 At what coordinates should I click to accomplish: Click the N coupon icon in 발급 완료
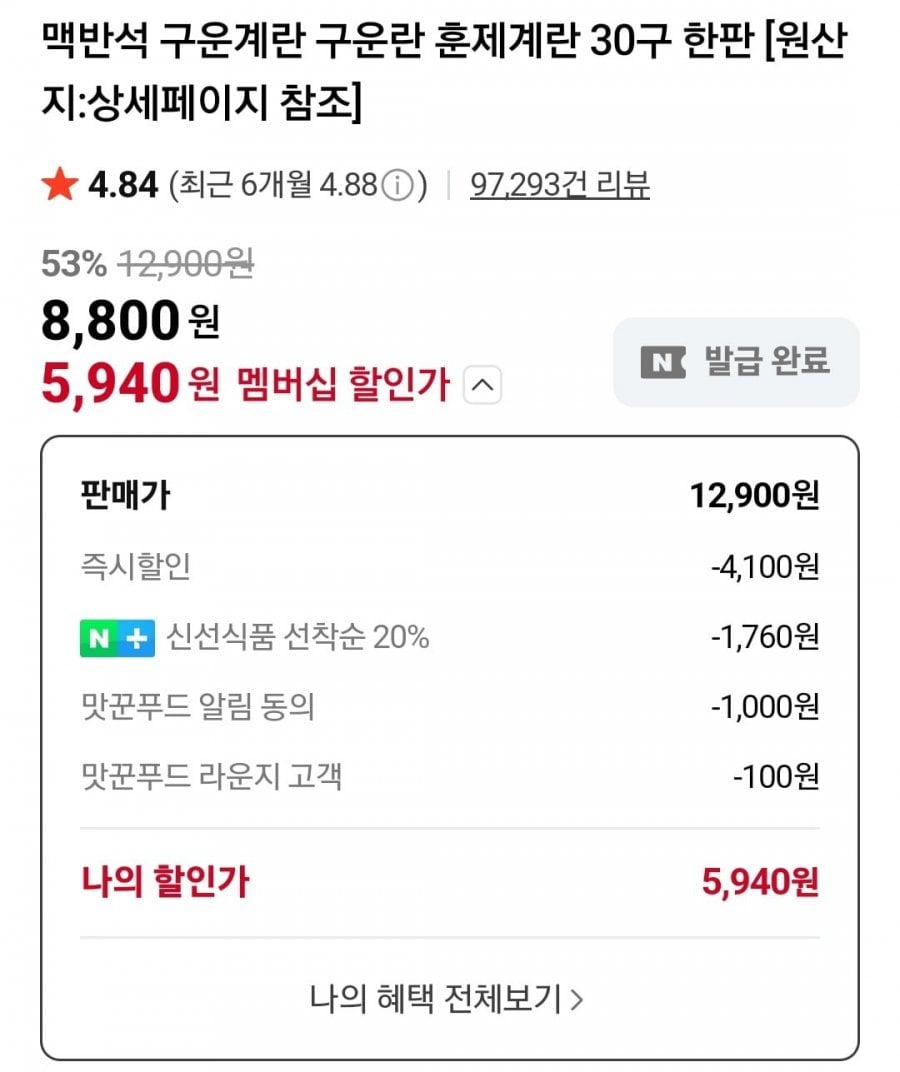coord(662,361)
